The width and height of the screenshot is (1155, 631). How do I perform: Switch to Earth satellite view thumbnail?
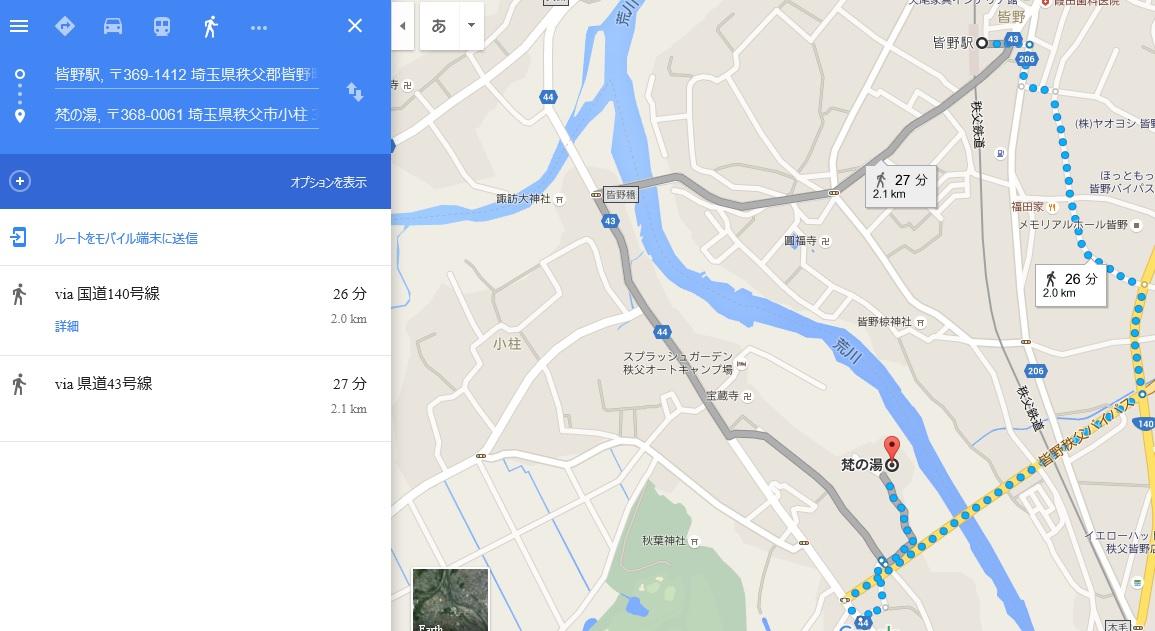(x=450, y=599)
